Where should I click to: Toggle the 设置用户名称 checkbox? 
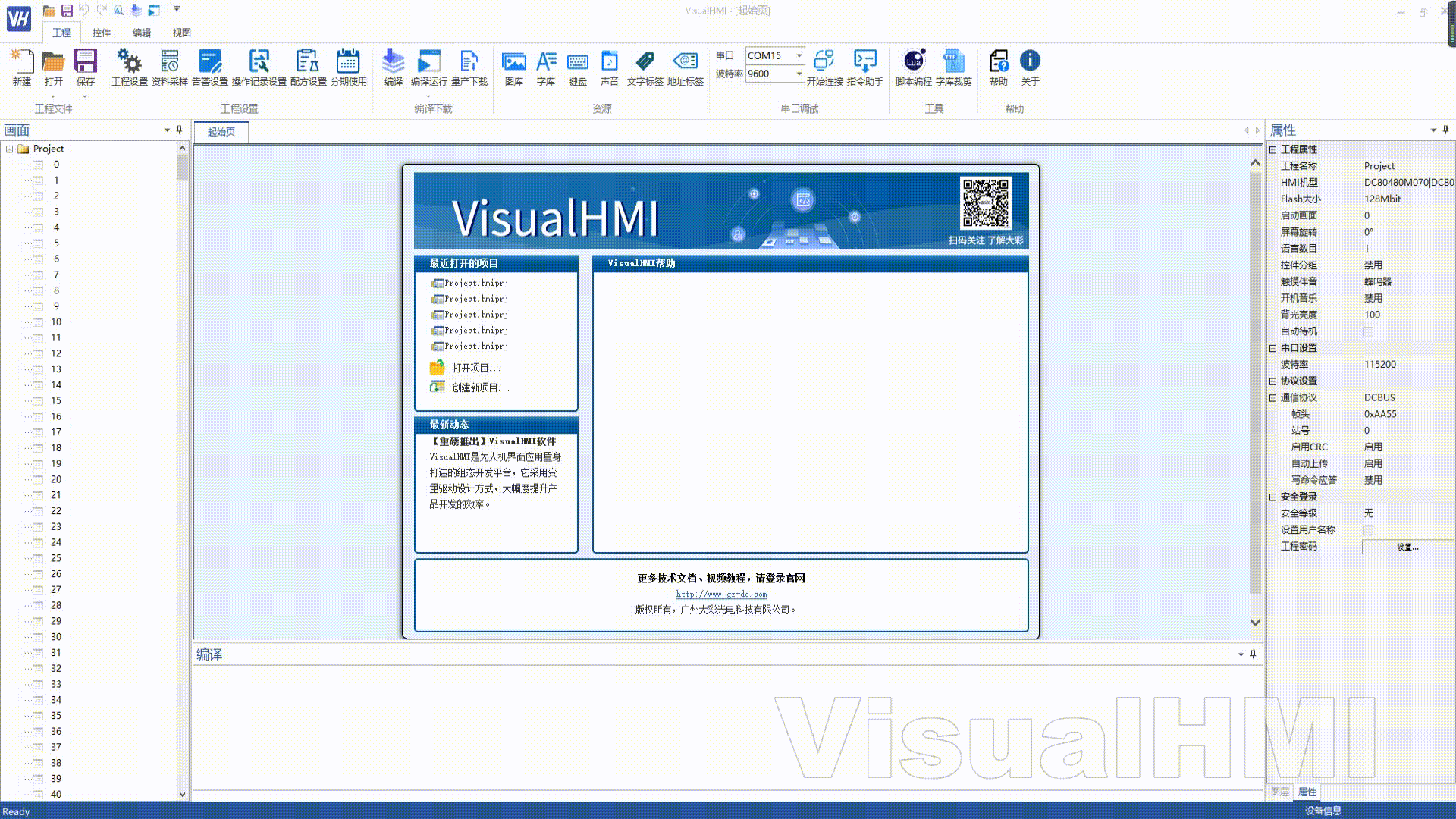coord(1369,530)
